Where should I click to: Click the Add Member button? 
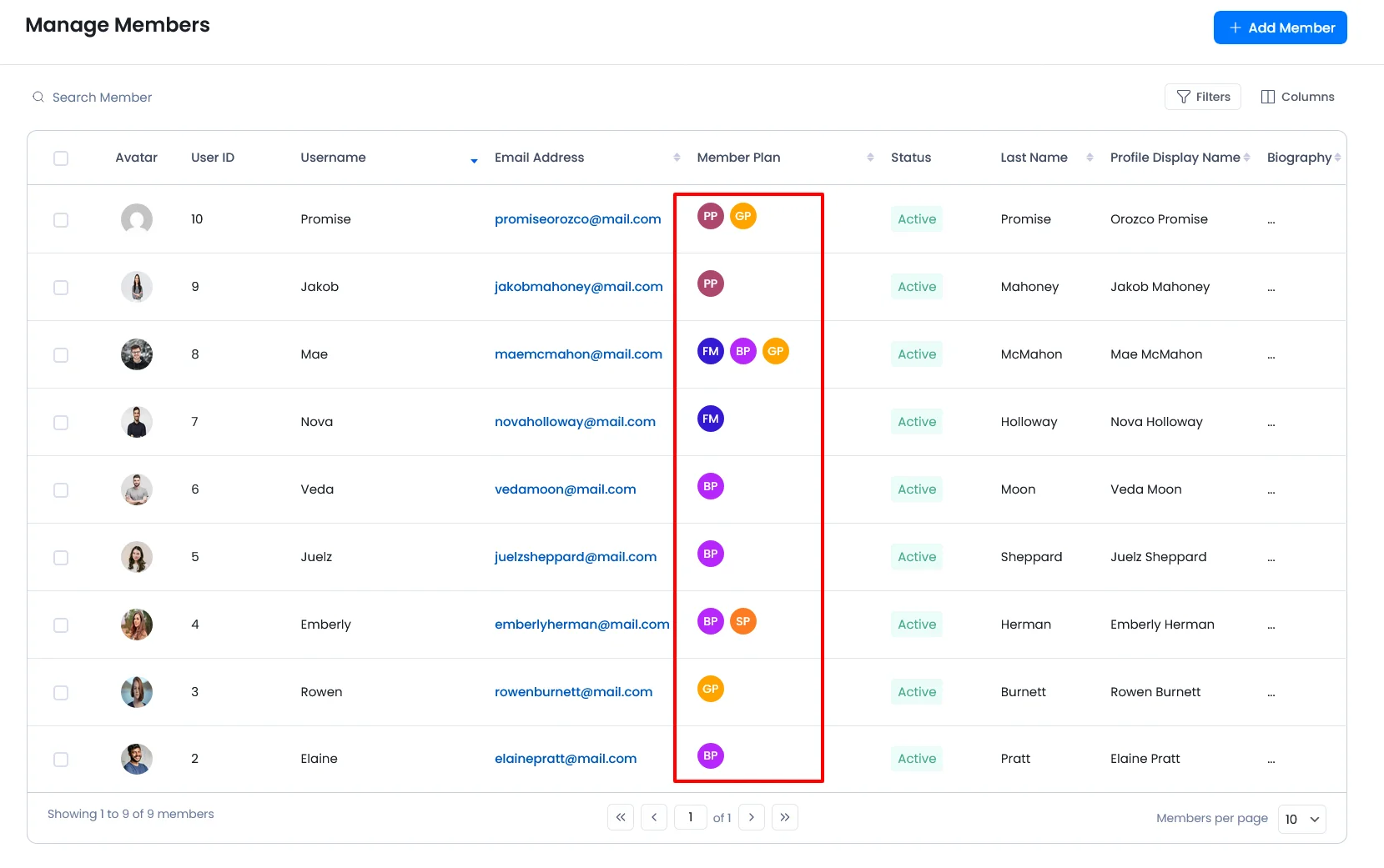click(x=1280, y=28)
